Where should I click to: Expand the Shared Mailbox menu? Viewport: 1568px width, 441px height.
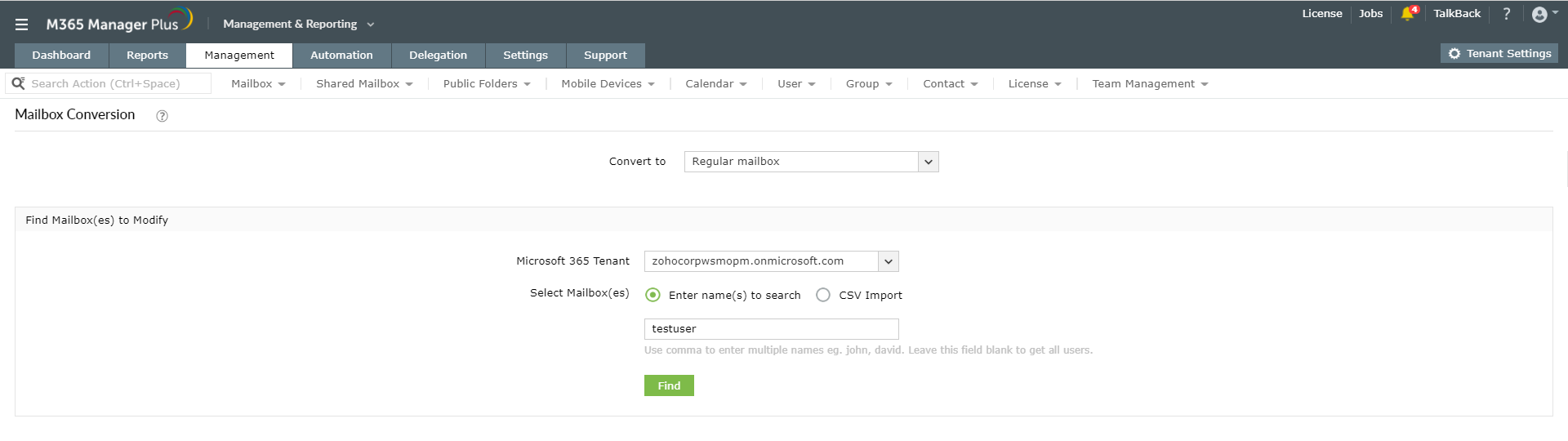[x=364, y=84]
